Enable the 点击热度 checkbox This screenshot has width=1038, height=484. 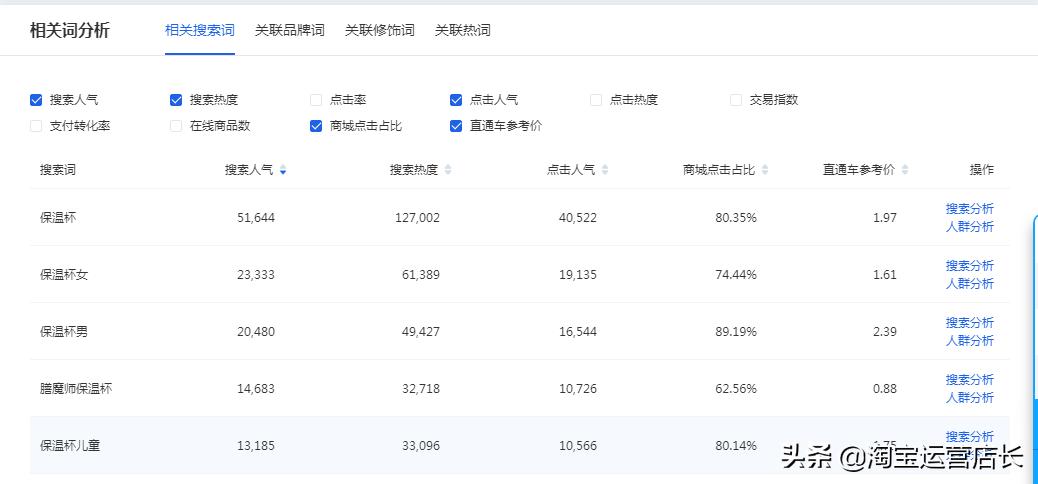[596, 101]
